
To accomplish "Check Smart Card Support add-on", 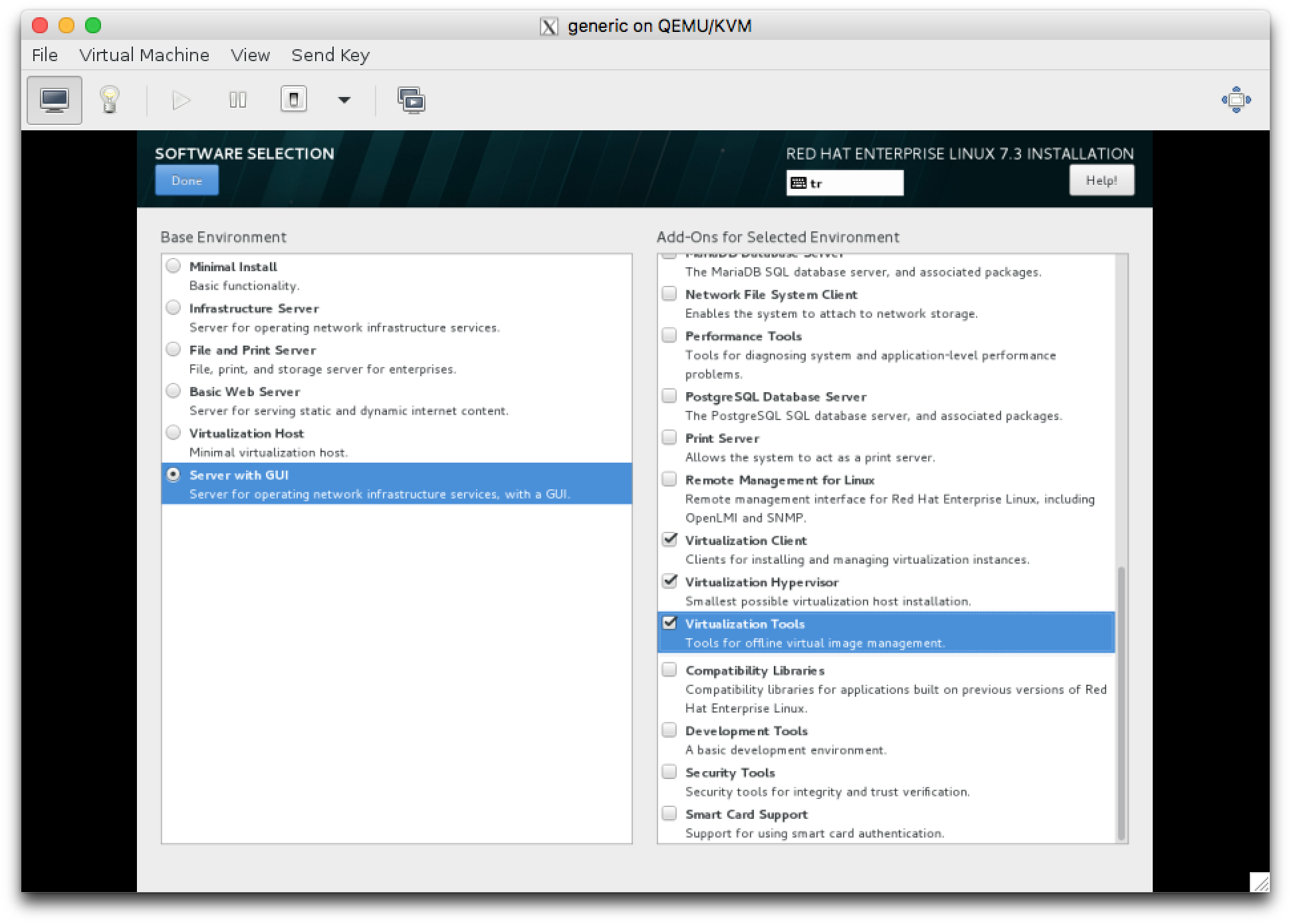I will coord(669,814).
